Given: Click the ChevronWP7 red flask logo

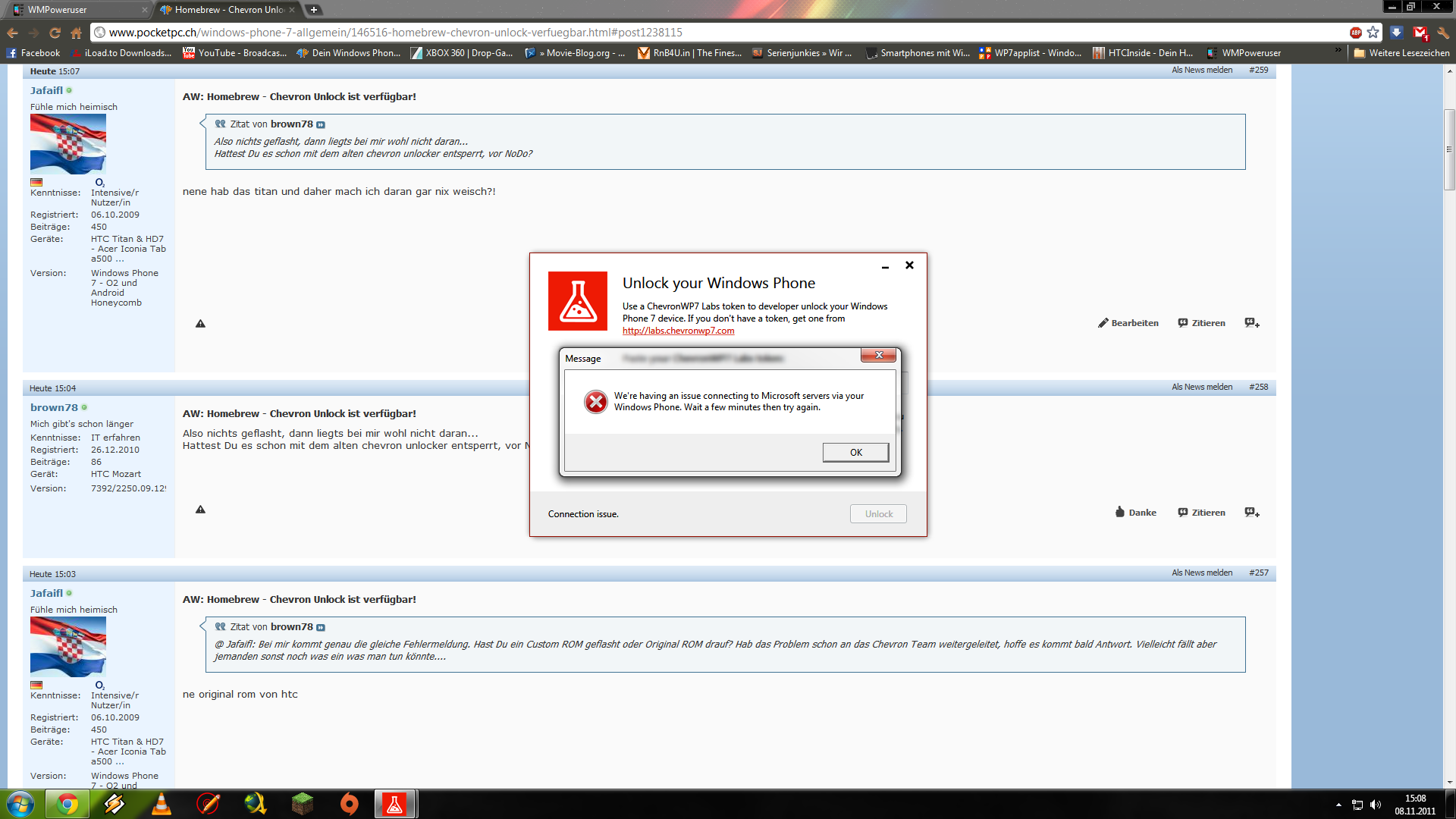Looking at the screenshot, I should 578,301.
